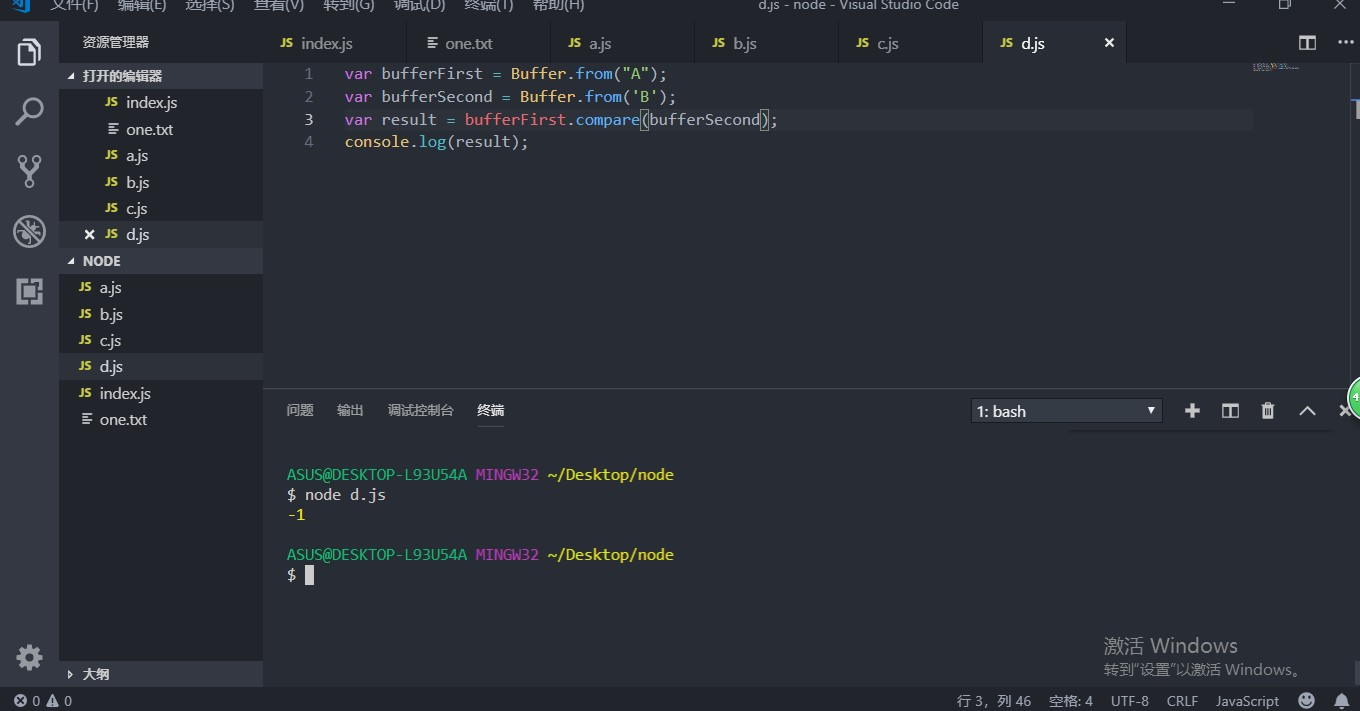Open the Help menu

(558, 5)
